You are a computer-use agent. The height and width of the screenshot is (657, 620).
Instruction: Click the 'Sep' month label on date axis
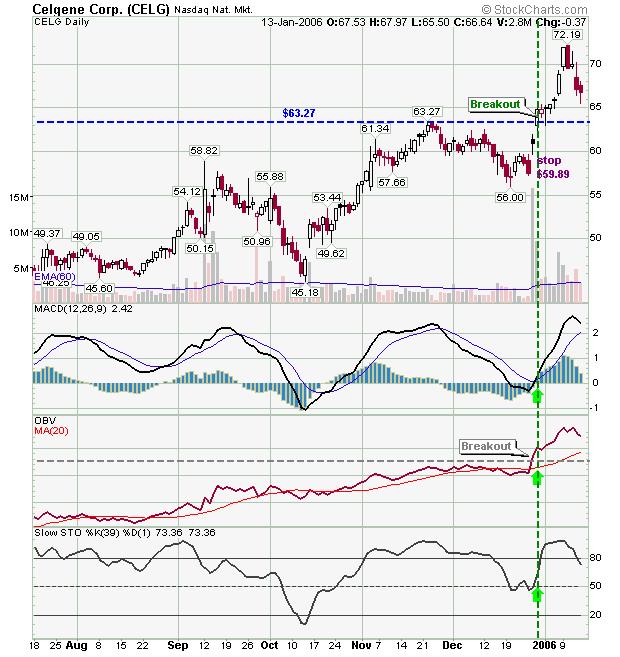[x=178, y=645]
